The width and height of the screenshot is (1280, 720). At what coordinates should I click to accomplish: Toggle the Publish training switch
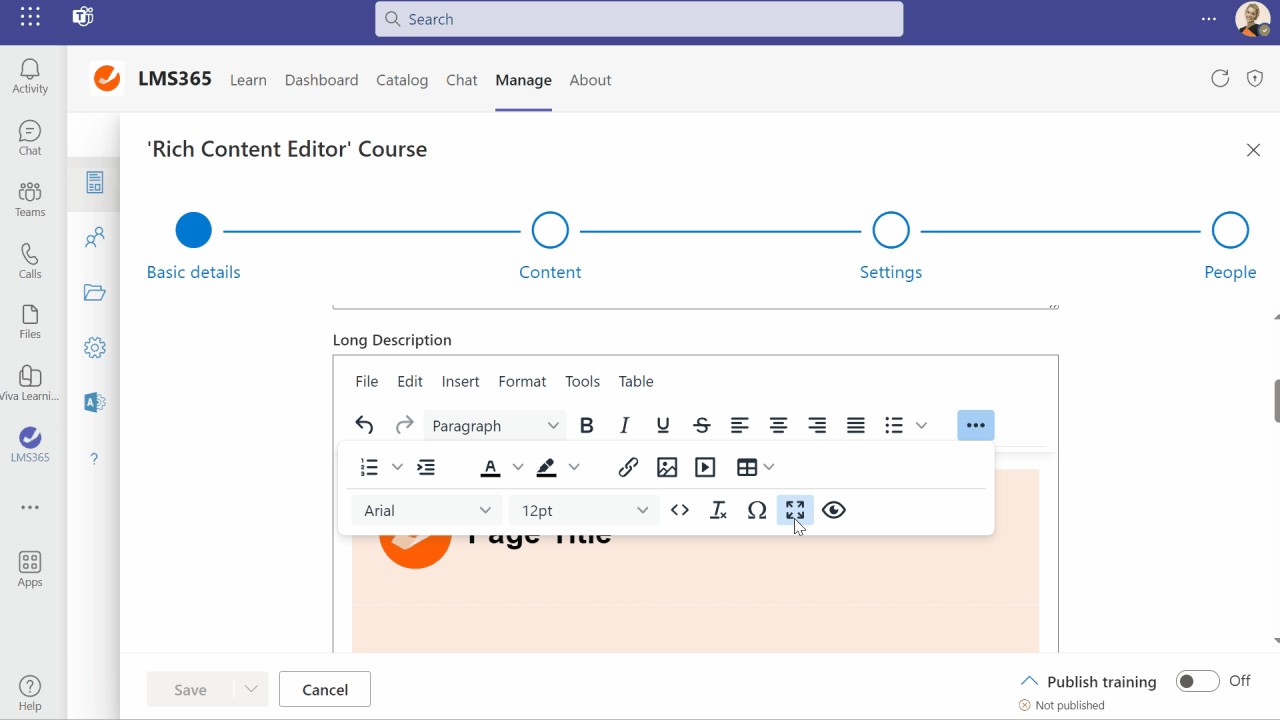1197,681
